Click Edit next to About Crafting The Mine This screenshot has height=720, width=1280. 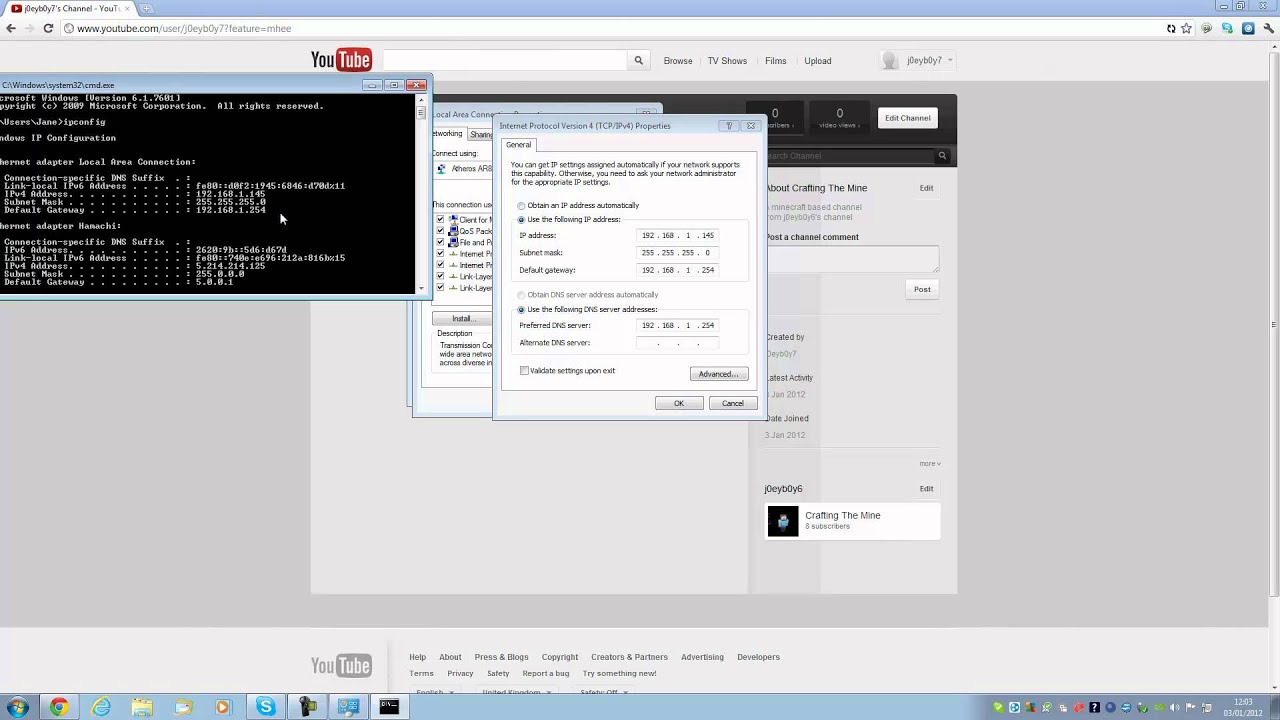click(926, 188)
